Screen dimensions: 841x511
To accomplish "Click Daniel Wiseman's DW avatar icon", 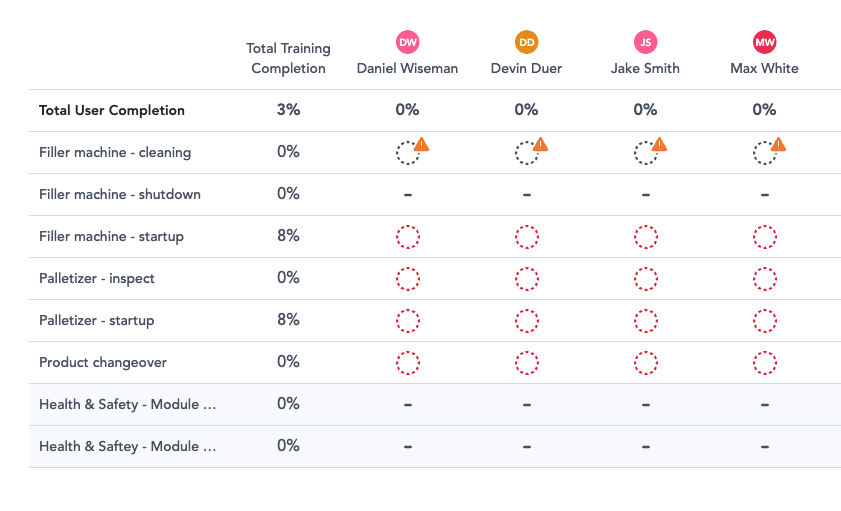I will coord(408,42).
